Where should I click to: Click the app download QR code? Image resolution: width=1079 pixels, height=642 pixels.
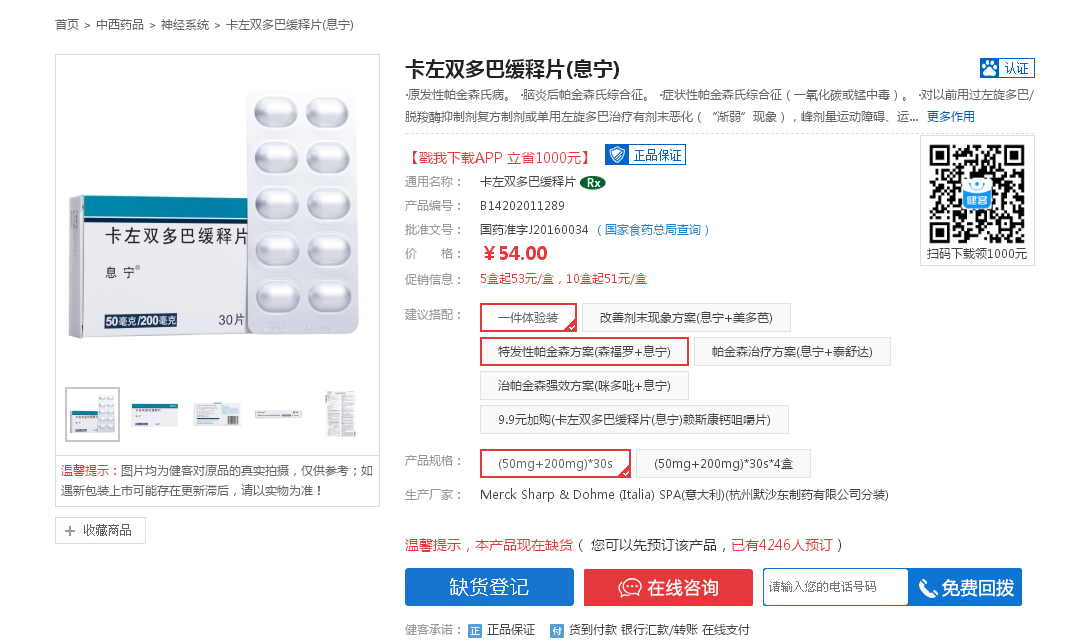(977, 194)
